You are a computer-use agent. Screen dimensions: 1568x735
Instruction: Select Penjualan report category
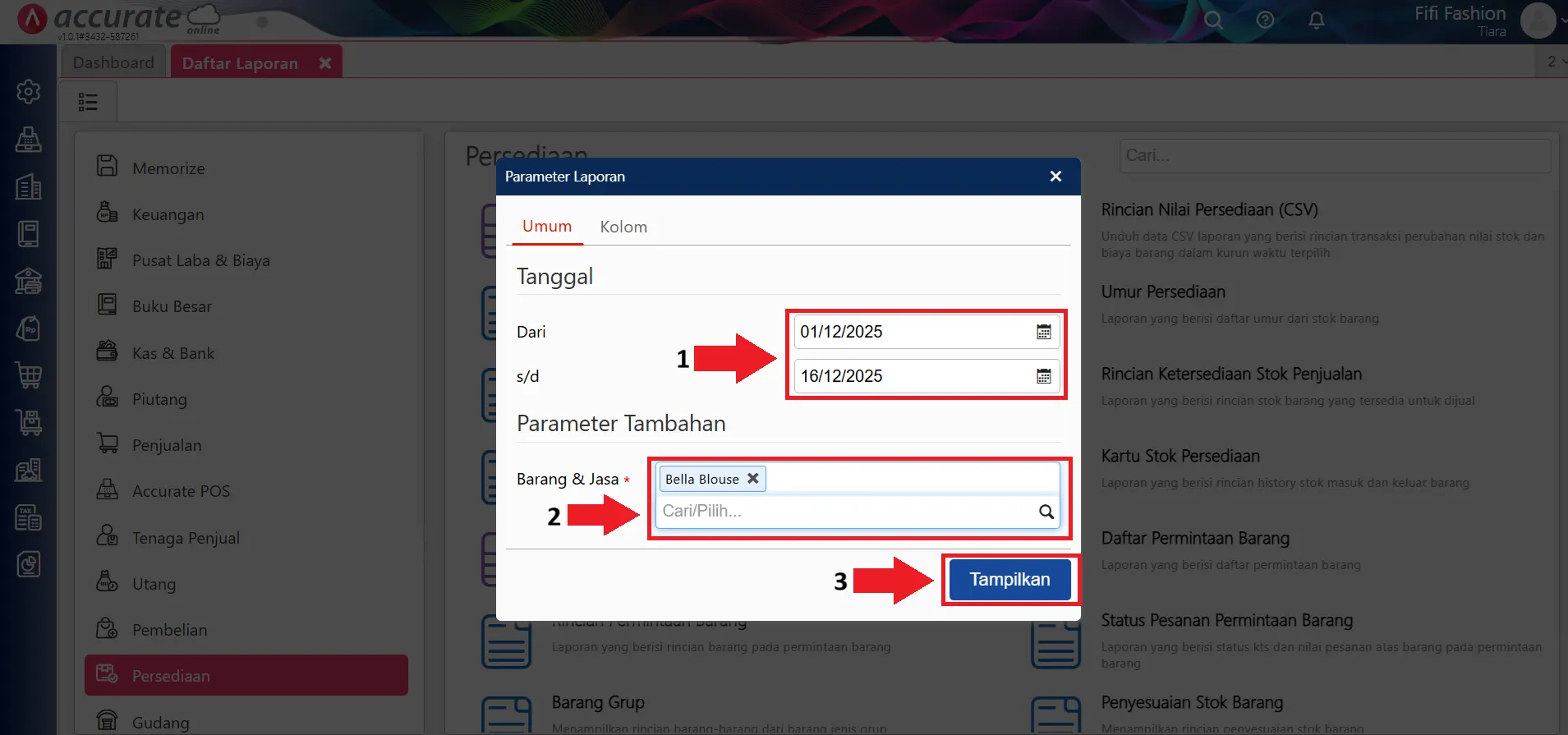click(x=167, y=445)
